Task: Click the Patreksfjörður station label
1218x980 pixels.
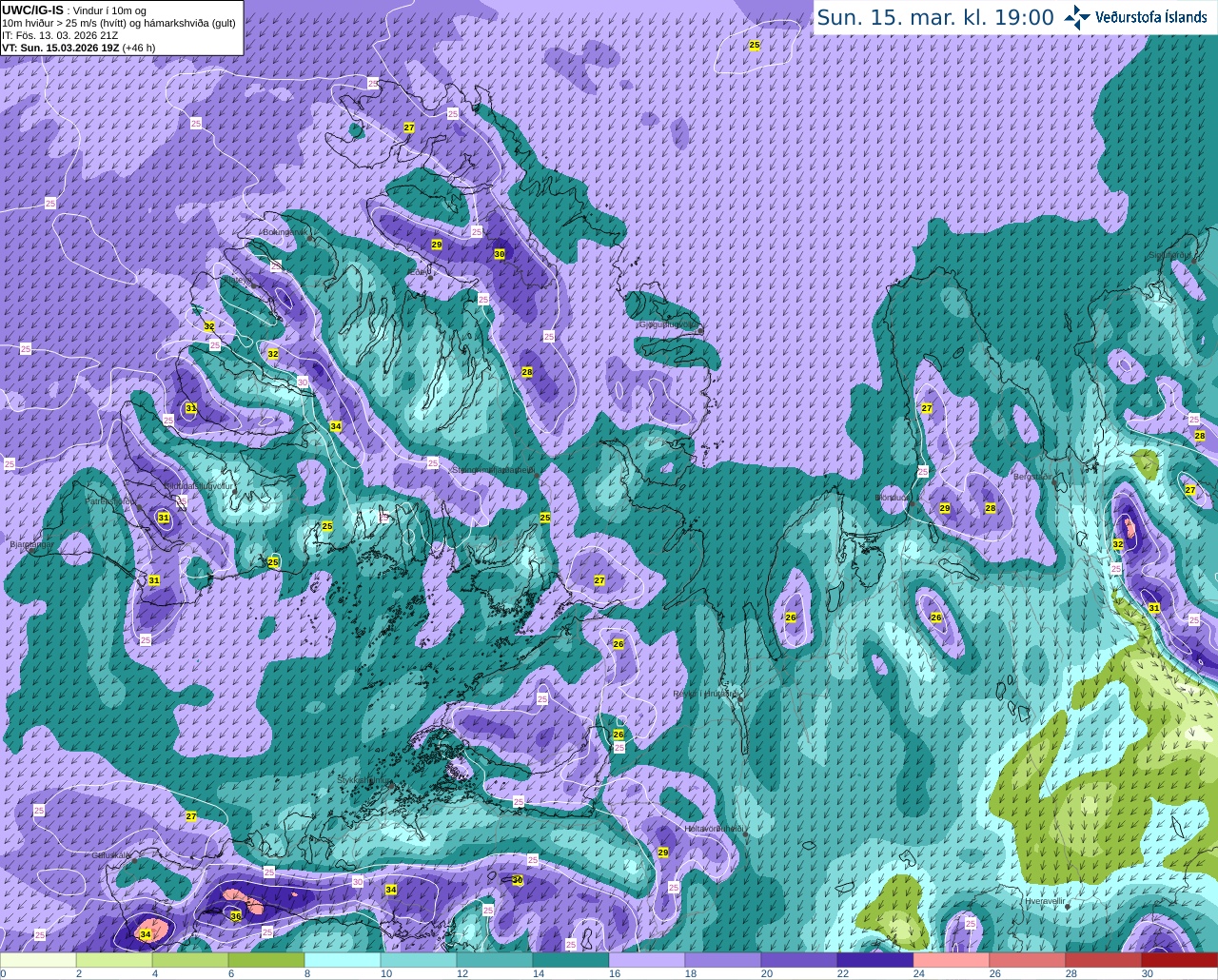Action: coord(112,500)
